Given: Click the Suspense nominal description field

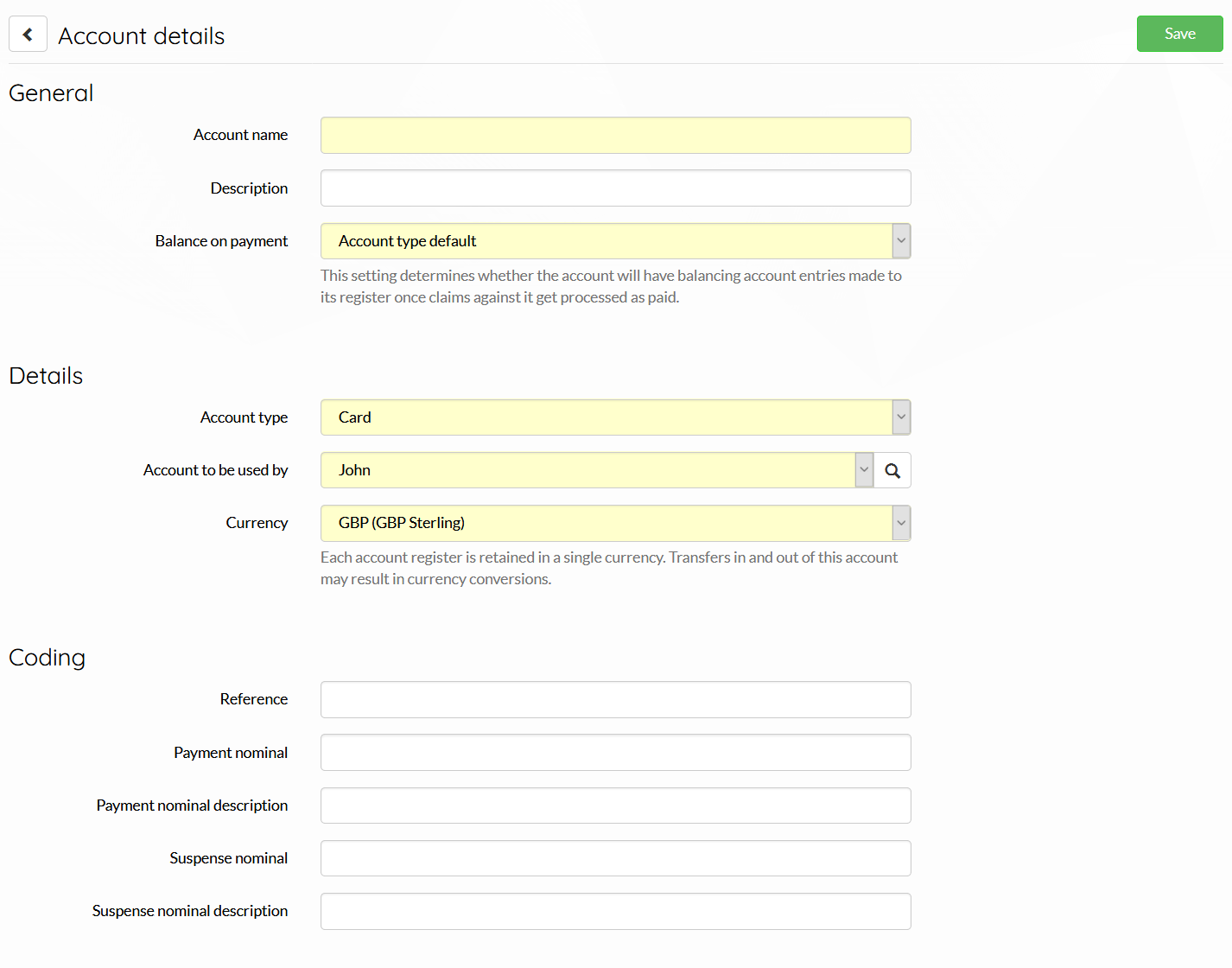Looking at the screenshot, I should point(615,912).
